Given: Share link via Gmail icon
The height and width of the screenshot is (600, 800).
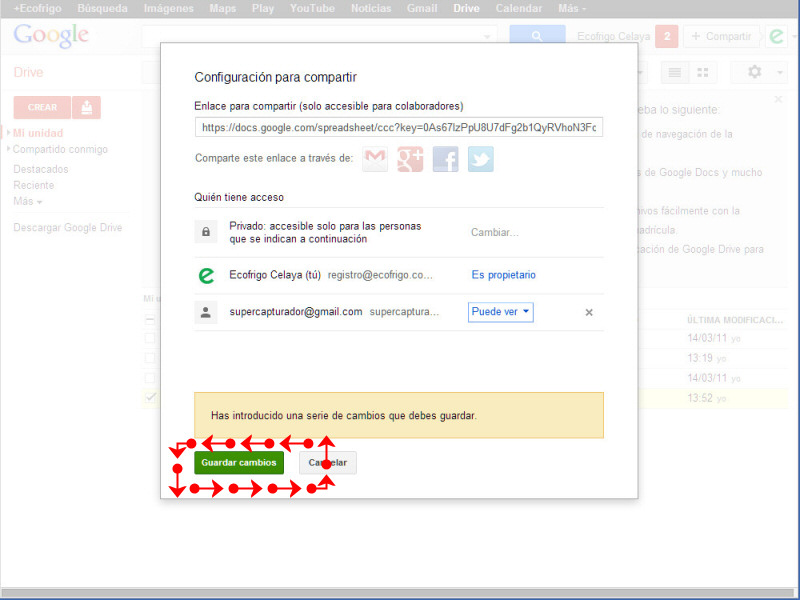Looking at the screenshot, I should pyautogui.click(x=375, y=159).
